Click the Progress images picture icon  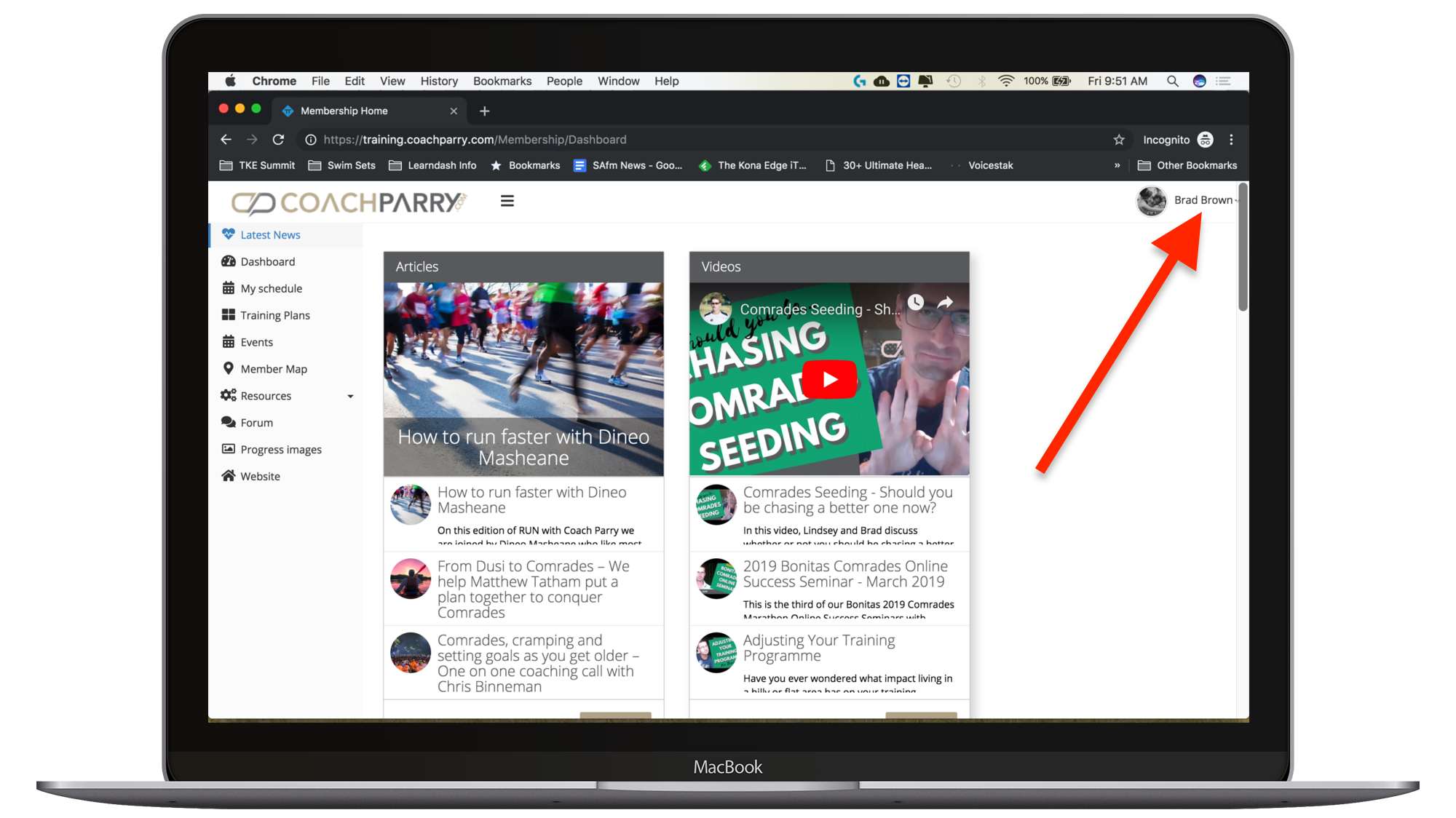coord(229,449)
